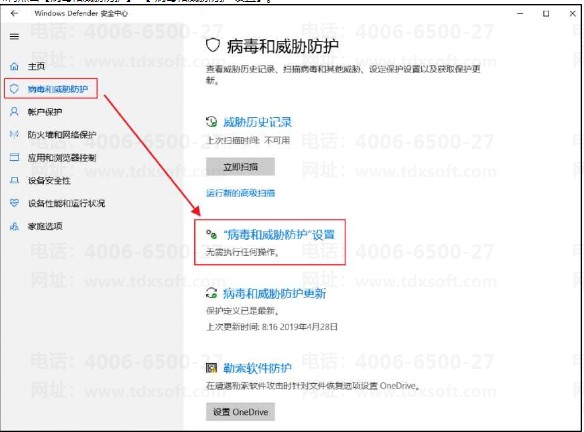Click the window icon for 应用和浏览器控制
Image resolution: width=584 pixels, height=432 pixels.
coord(14,157)
